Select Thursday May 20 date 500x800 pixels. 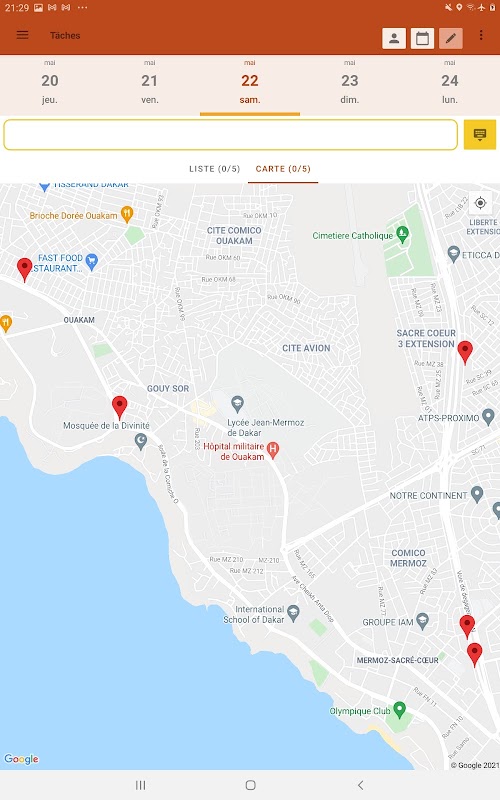[49, 82]
